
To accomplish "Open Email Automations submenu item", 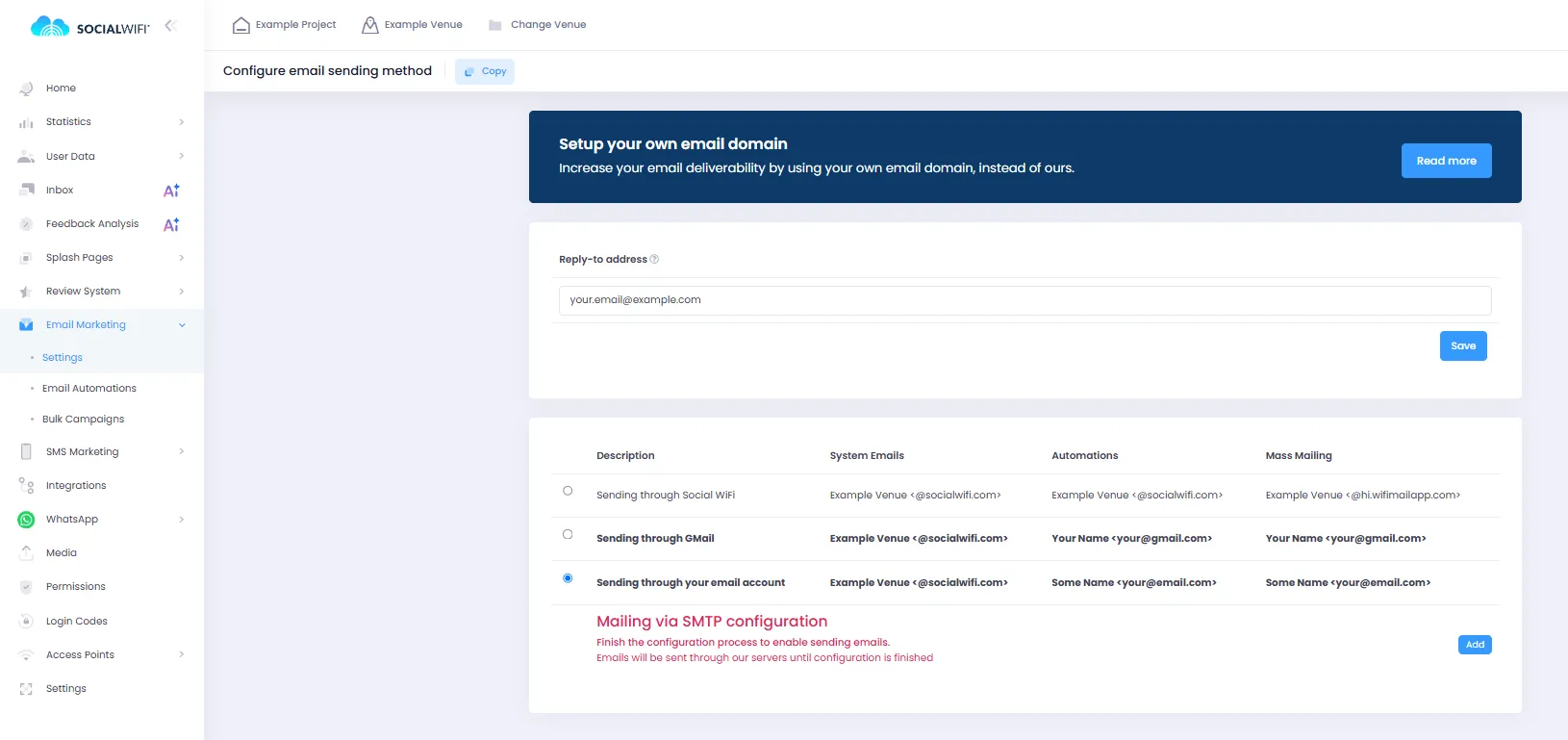I will pyautogui.click(x=89, y=388).
